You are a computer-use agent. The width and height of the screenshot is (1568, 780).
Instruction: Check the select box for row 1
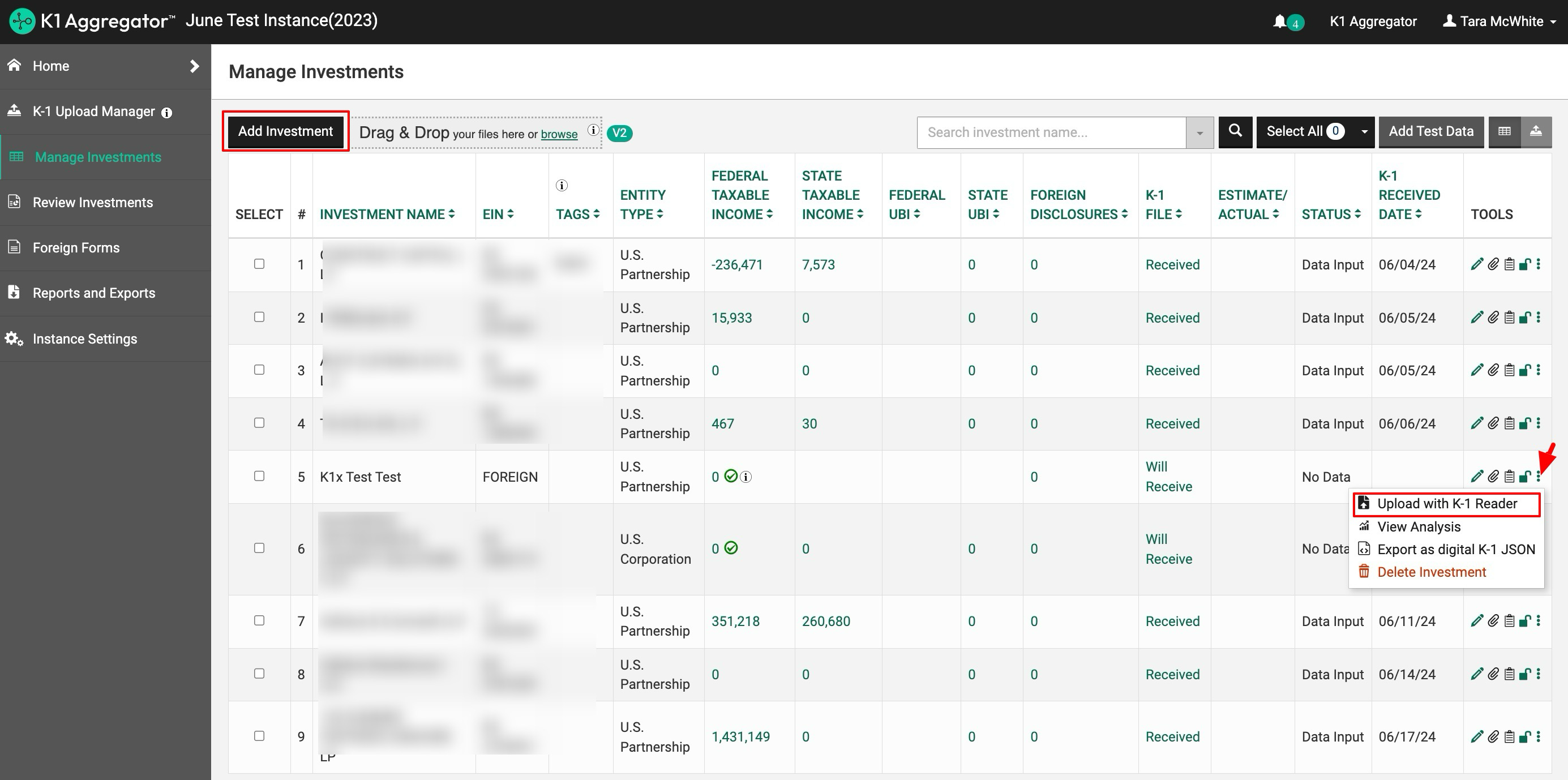[x=259, y=264]
